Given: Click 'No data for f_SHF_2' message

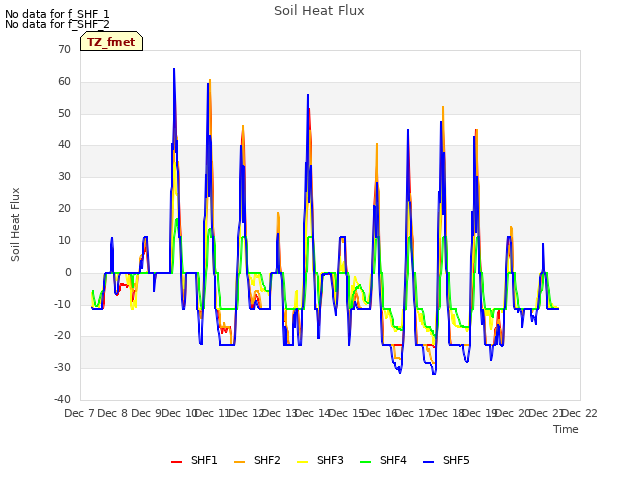Looking at the screenshot, I should tap(57, 24).
